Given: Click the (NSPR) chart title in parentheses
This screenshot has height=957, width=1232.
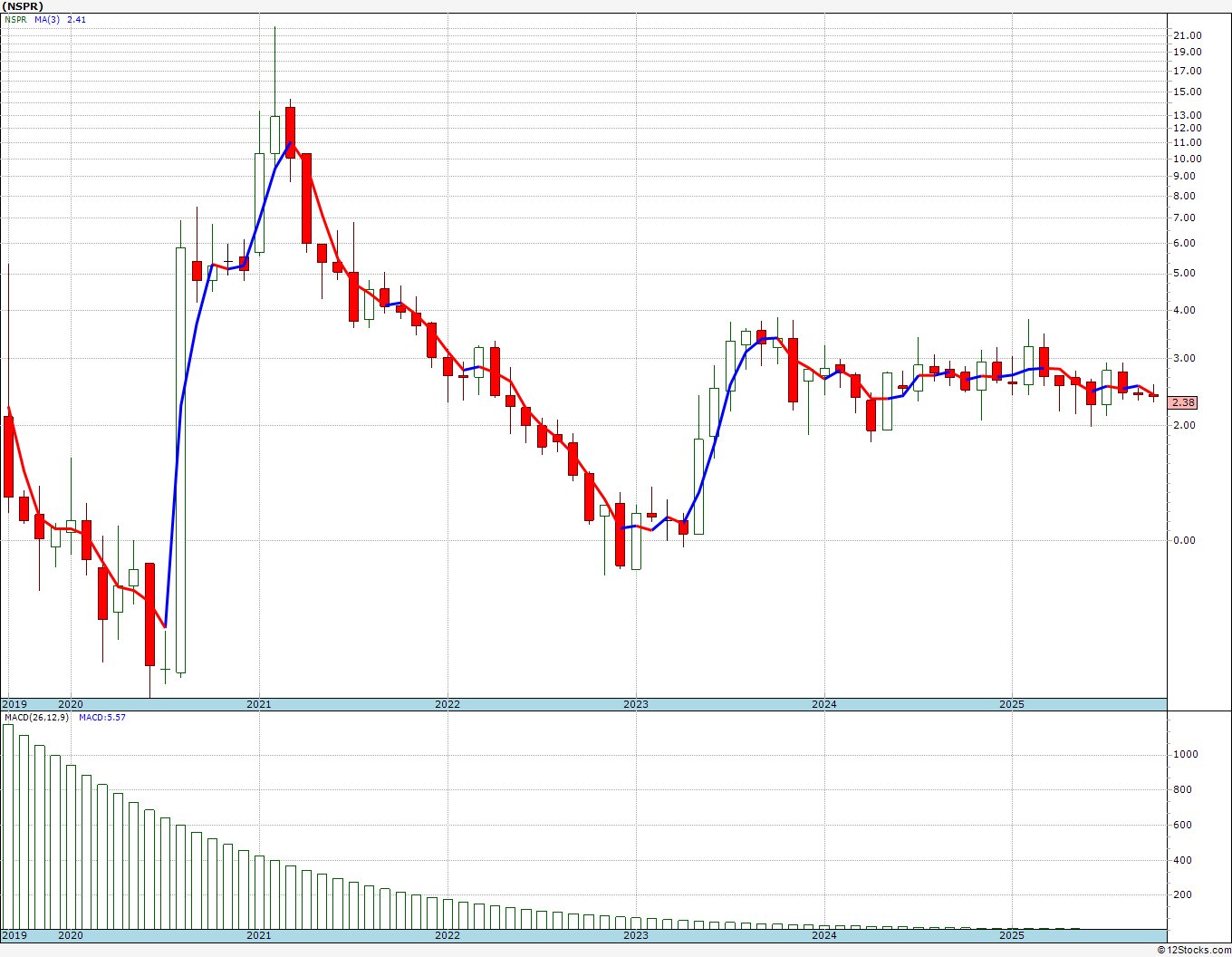Looking at the screenshot, I should point(24,6).
